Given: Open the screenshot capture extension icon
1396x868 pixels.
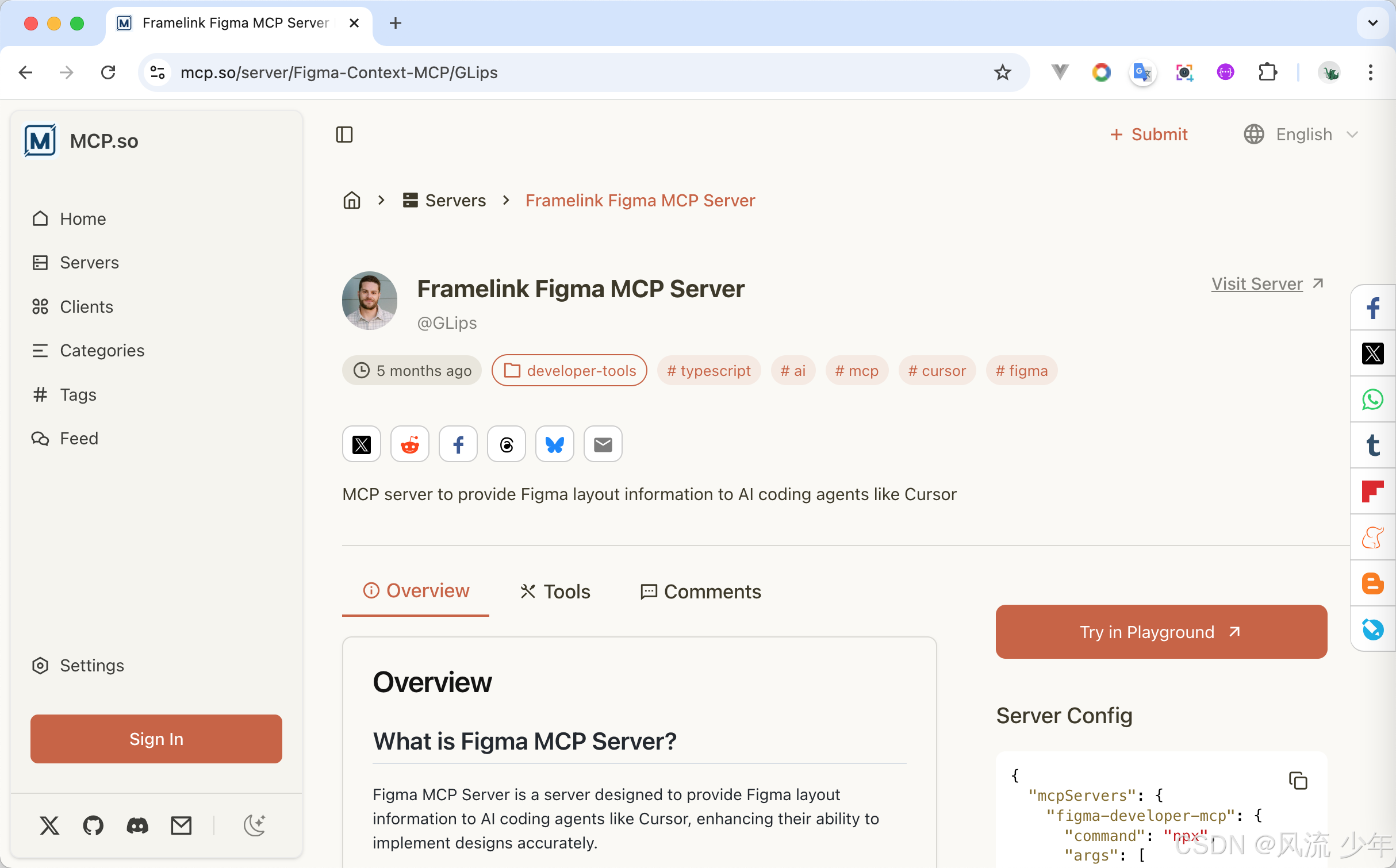Looking at the screenshot, I should pyautogui.click(x=1184, y=72).
